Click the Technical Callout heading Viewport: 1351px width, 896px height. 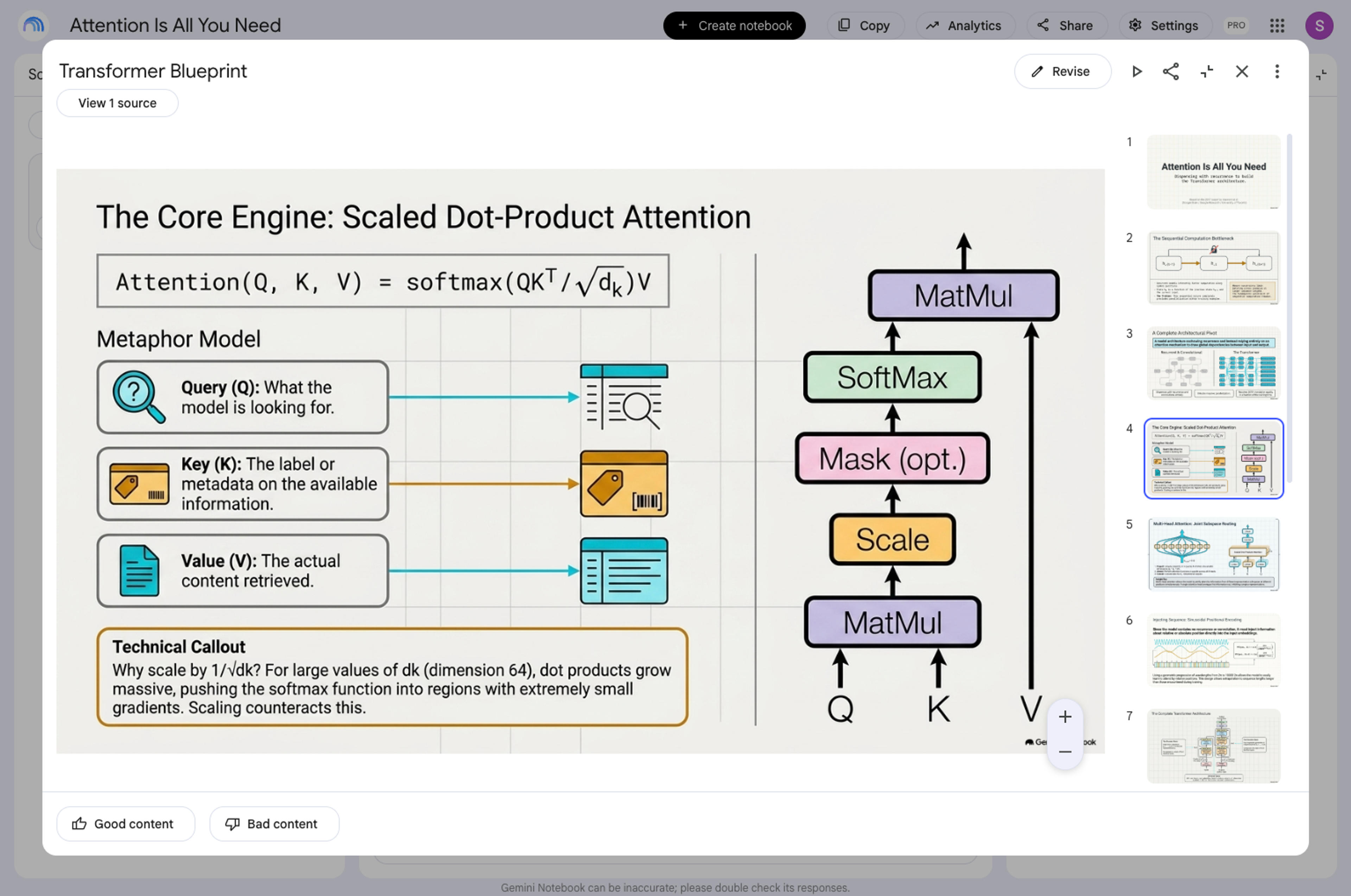point(178,646)
